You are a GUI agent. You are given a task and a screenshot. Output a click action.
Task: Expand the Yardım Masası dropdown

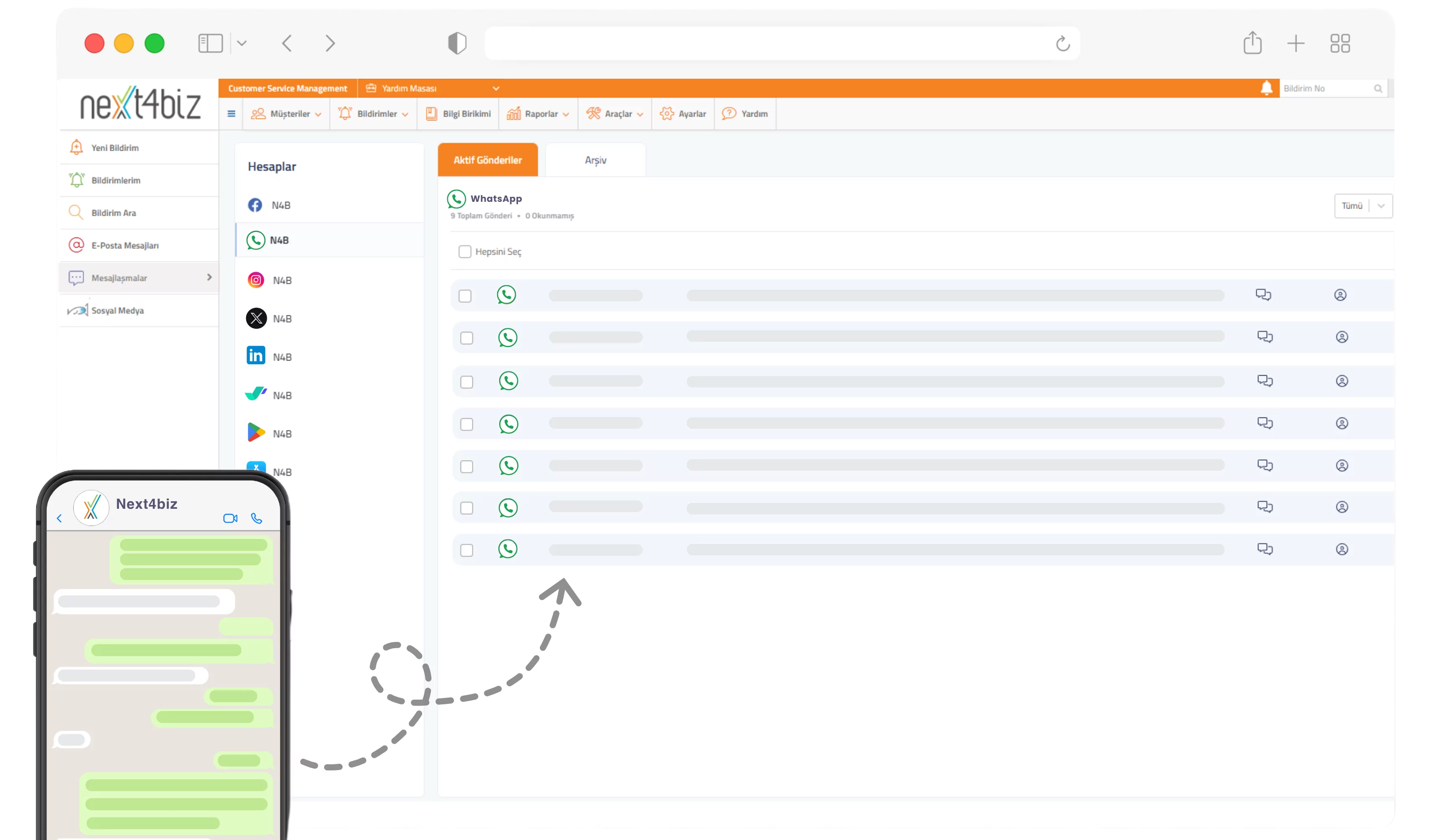[x=433, y=88]
